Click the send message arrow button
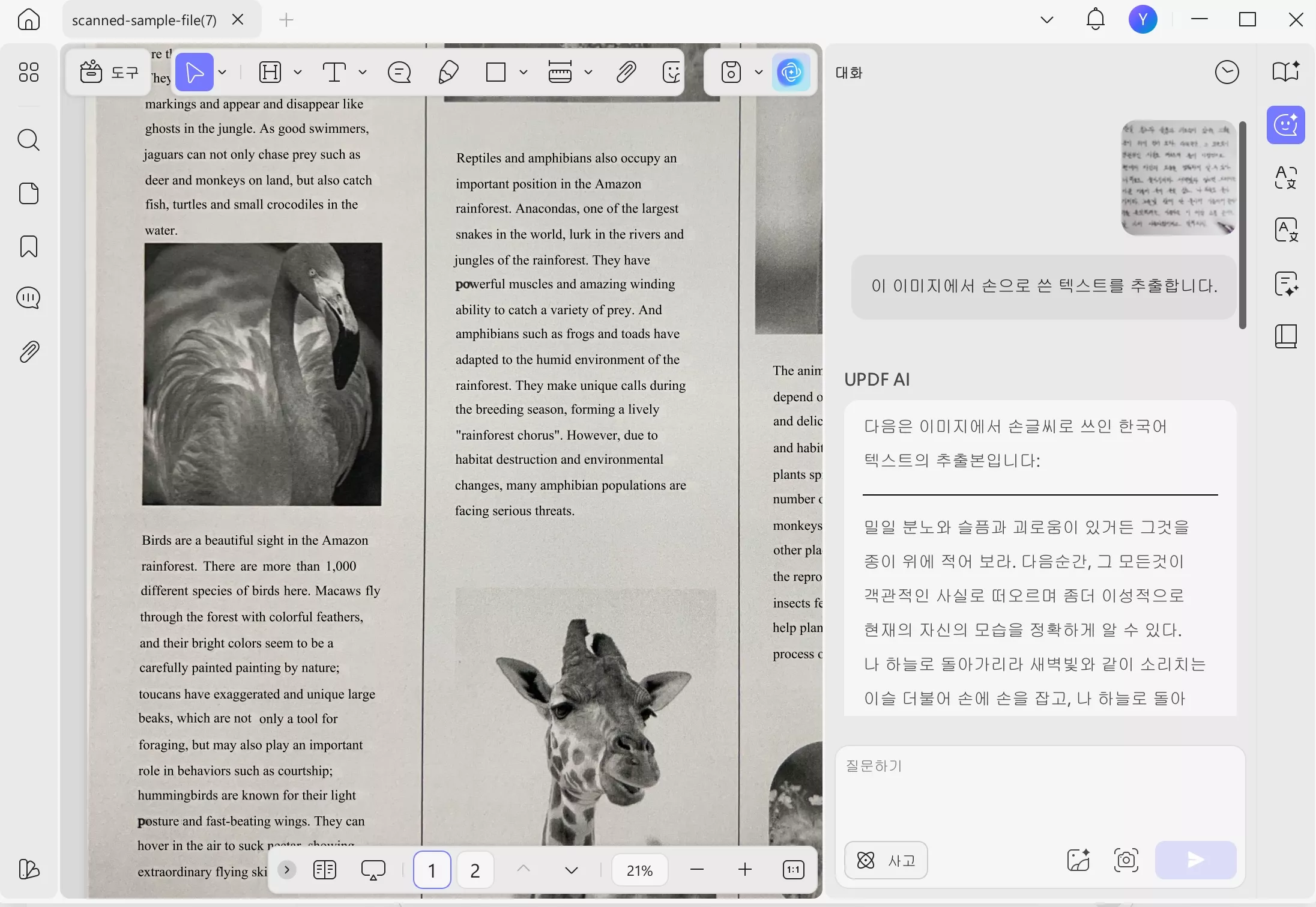This screenshot has width=1316, height=907. [1195, 860]
